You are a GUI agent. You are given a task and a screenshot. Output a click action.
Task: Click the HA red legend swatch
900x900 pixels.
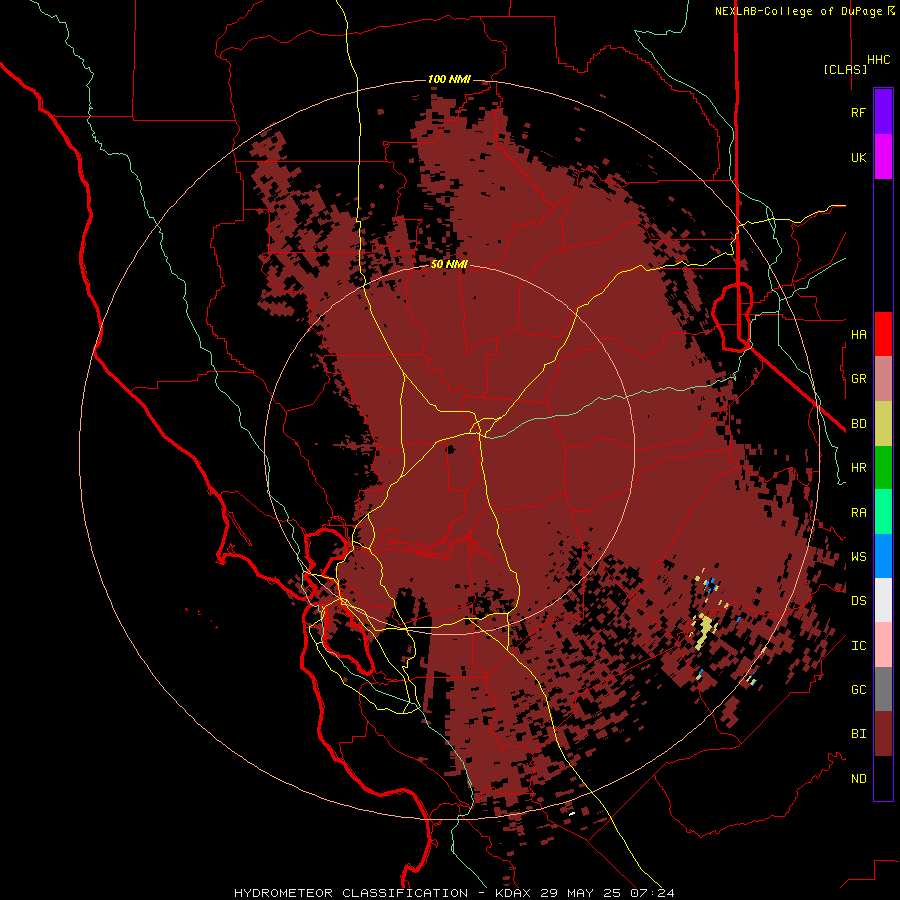[x=883, y=334]
